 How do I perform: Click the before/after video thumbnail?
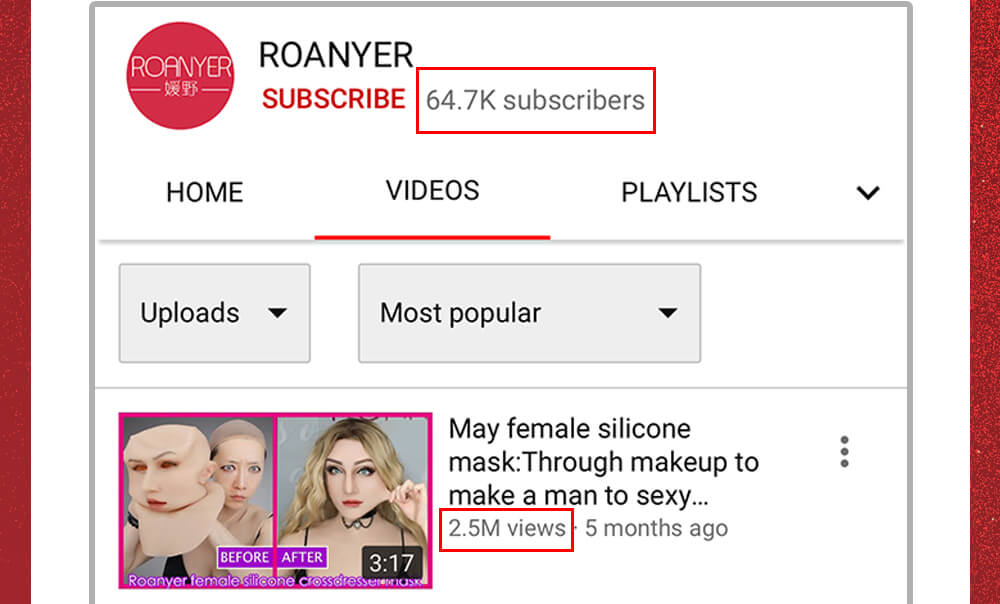tap(276, 501)
